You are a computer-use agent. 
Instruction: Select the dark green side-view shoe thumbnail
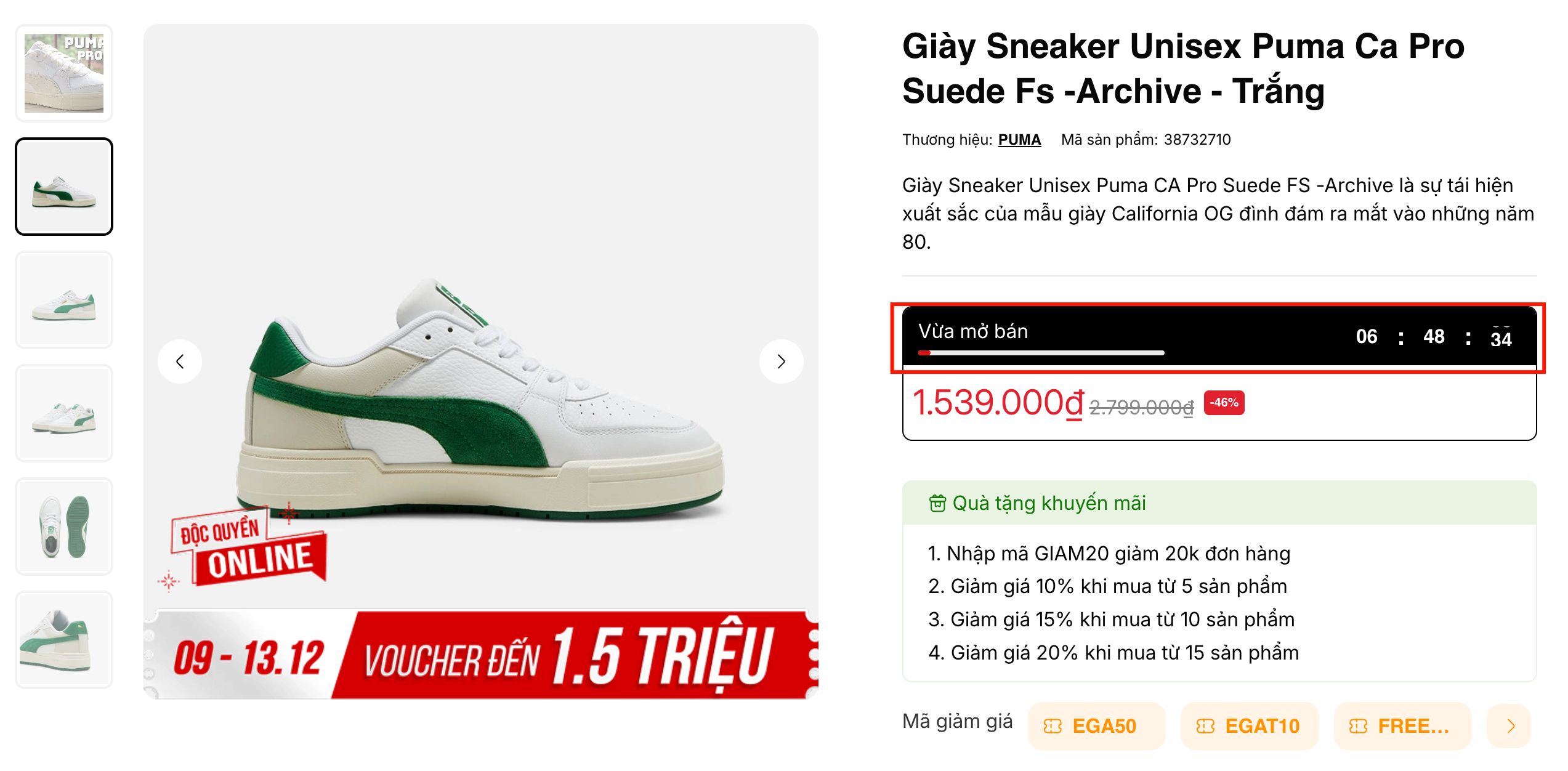[x=64, y=187]
